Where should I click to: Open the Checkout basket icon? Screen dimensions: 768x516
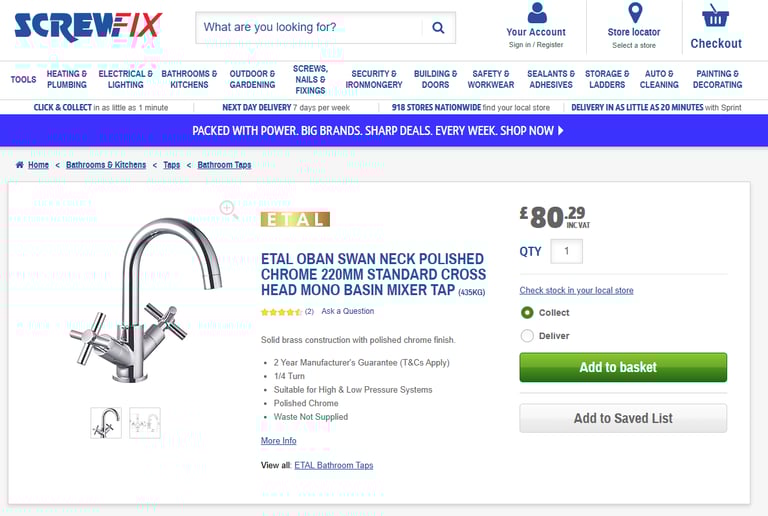tap(716, 16)
